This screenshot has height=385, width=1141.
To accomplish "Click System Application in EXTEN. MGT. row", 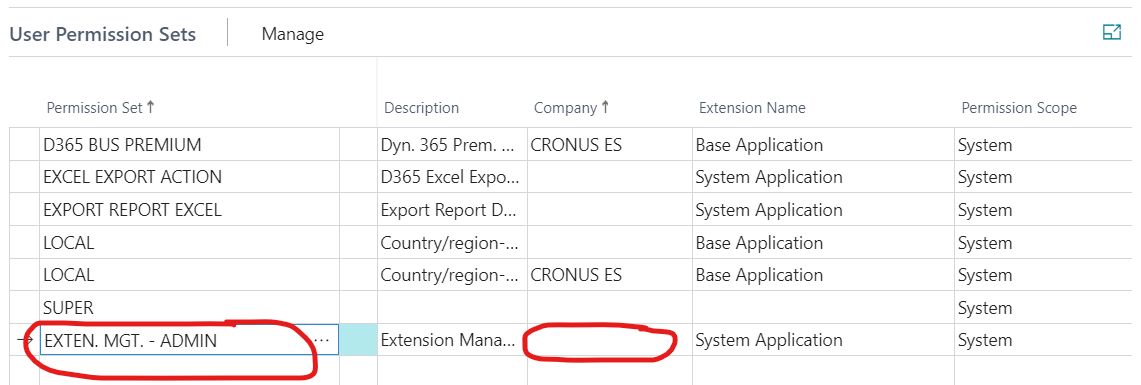I will point(823,340).
